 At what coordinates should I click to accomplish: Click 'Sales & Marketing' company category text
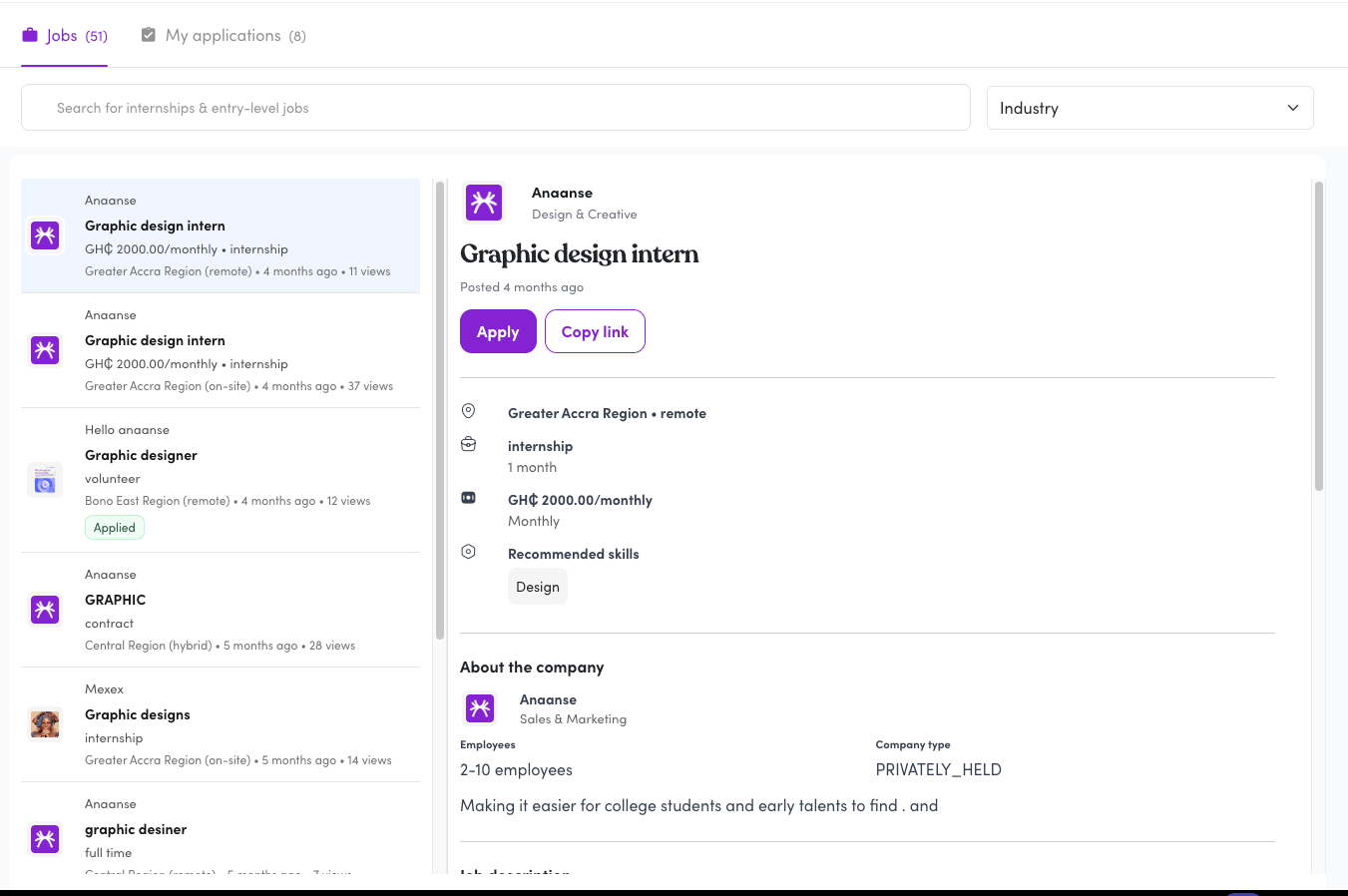[x=573, y=719]
